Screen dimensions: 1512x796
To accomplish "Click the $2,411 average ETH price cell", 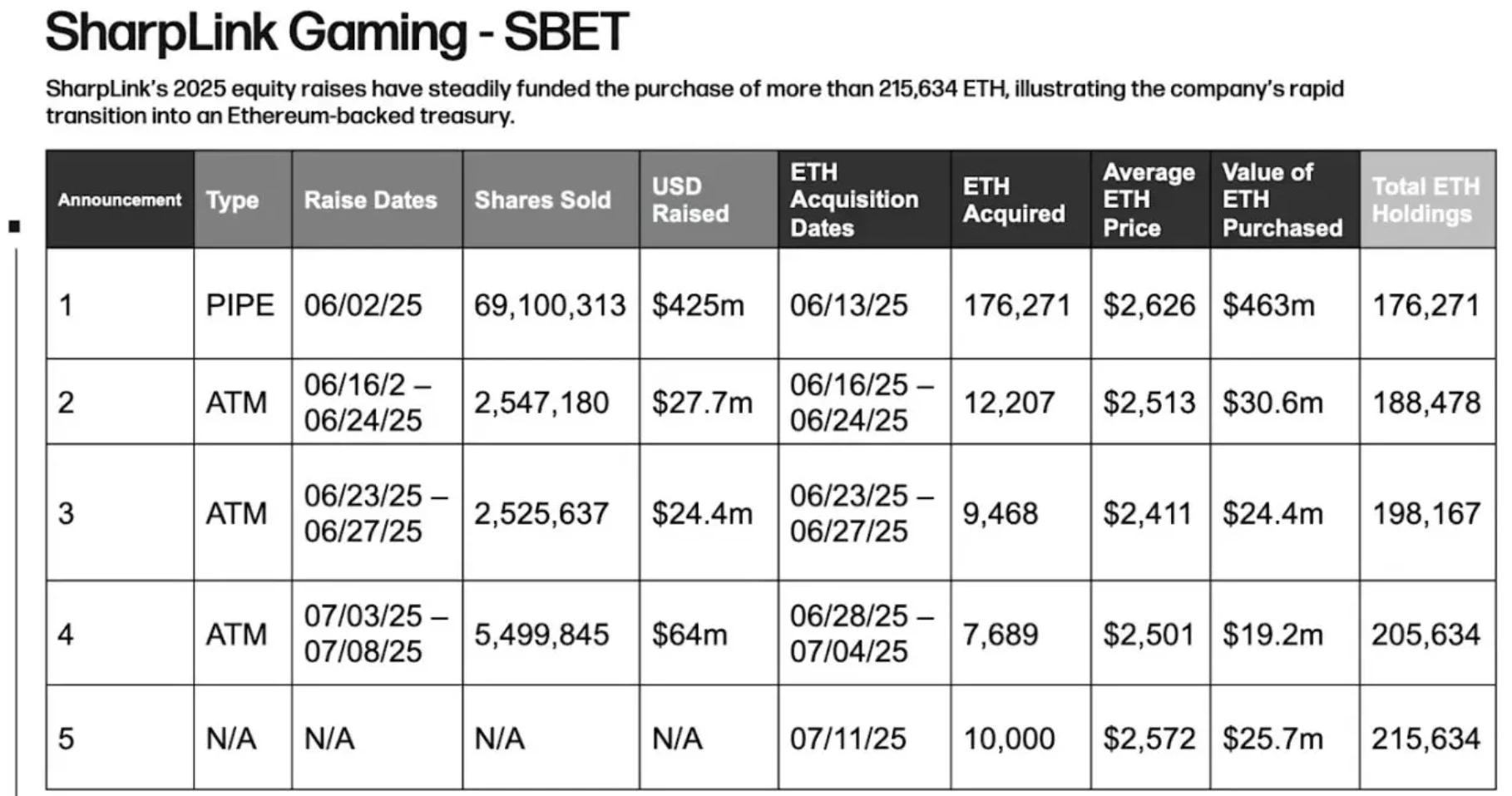I will pos(1148,513).
